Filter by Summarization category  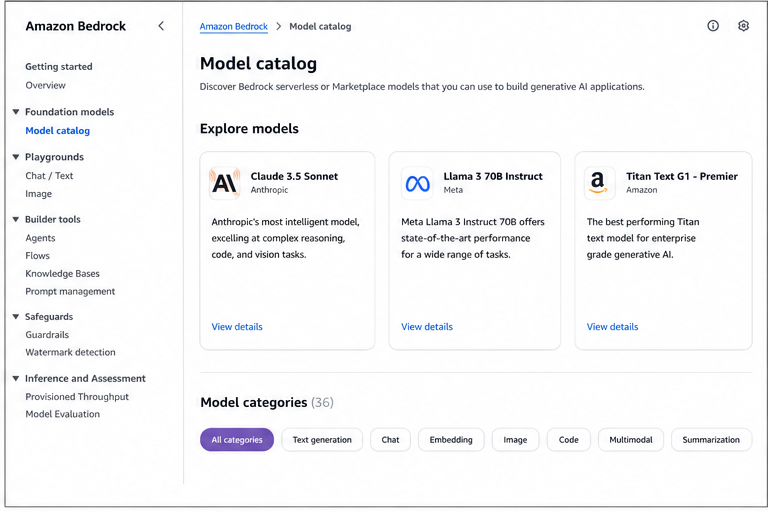pyautogui.click(x=711, y=440)
